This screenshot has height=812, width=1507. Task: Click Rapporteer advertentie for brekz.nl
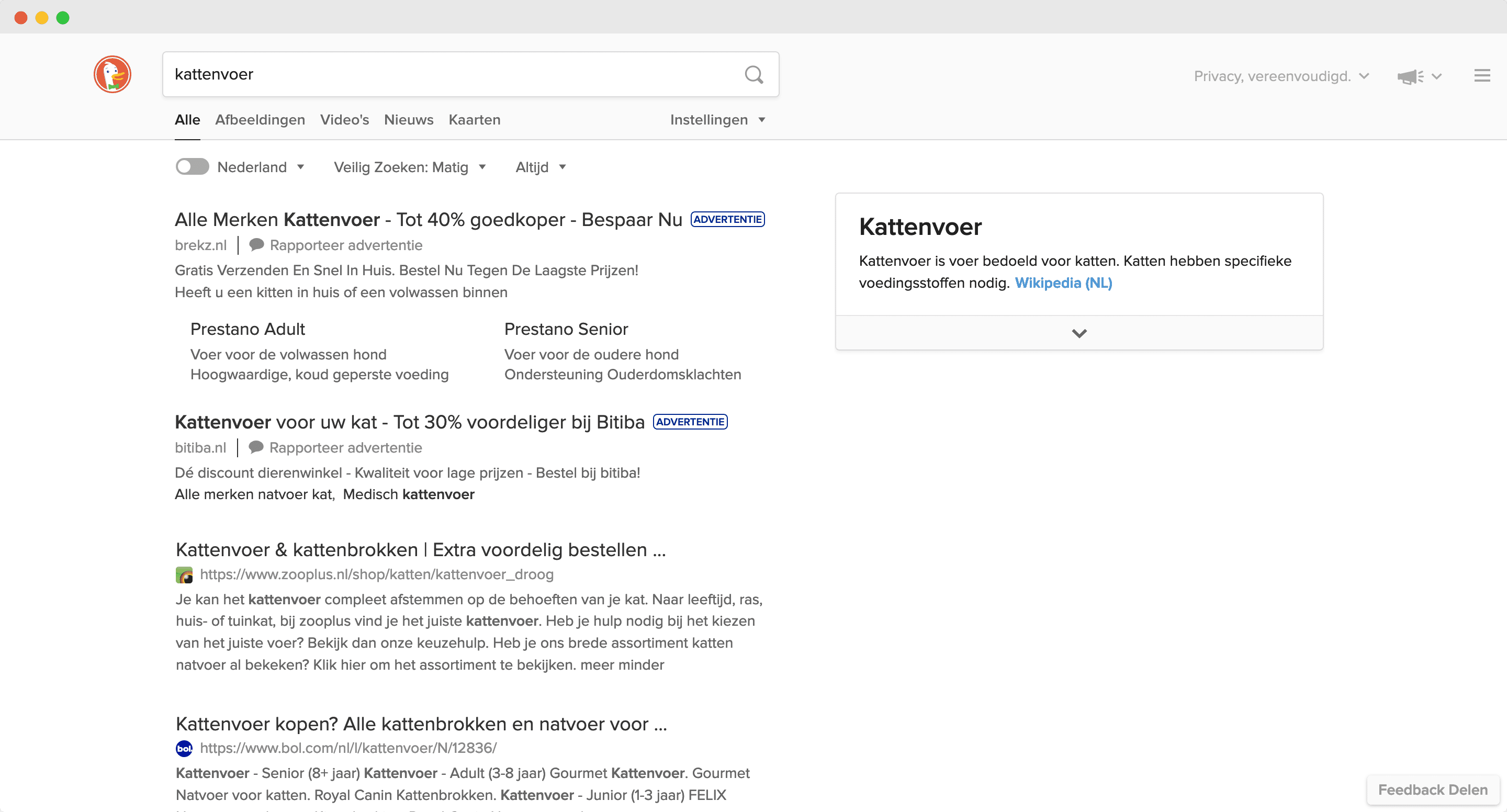tap(346, 245)
